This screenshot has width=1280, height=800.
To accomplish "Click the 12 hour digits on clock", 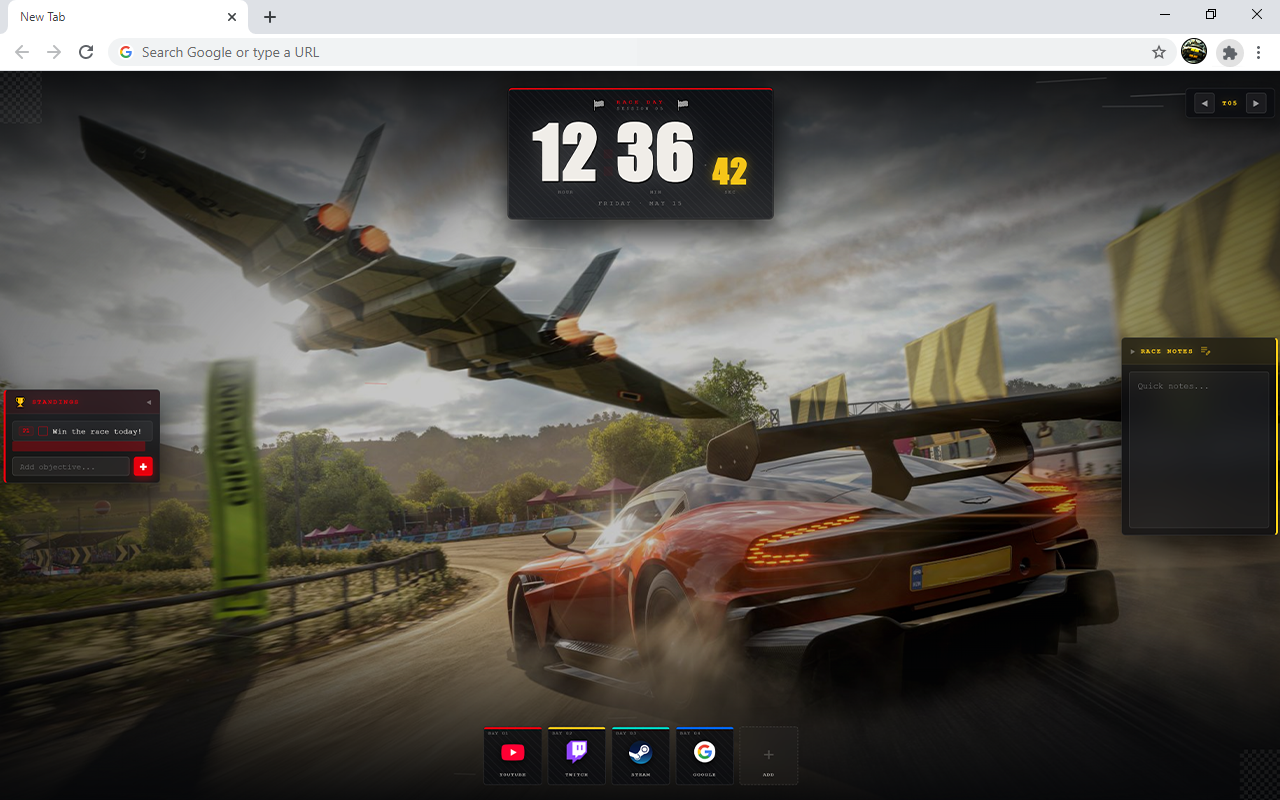I will click(x=565, y=153).
